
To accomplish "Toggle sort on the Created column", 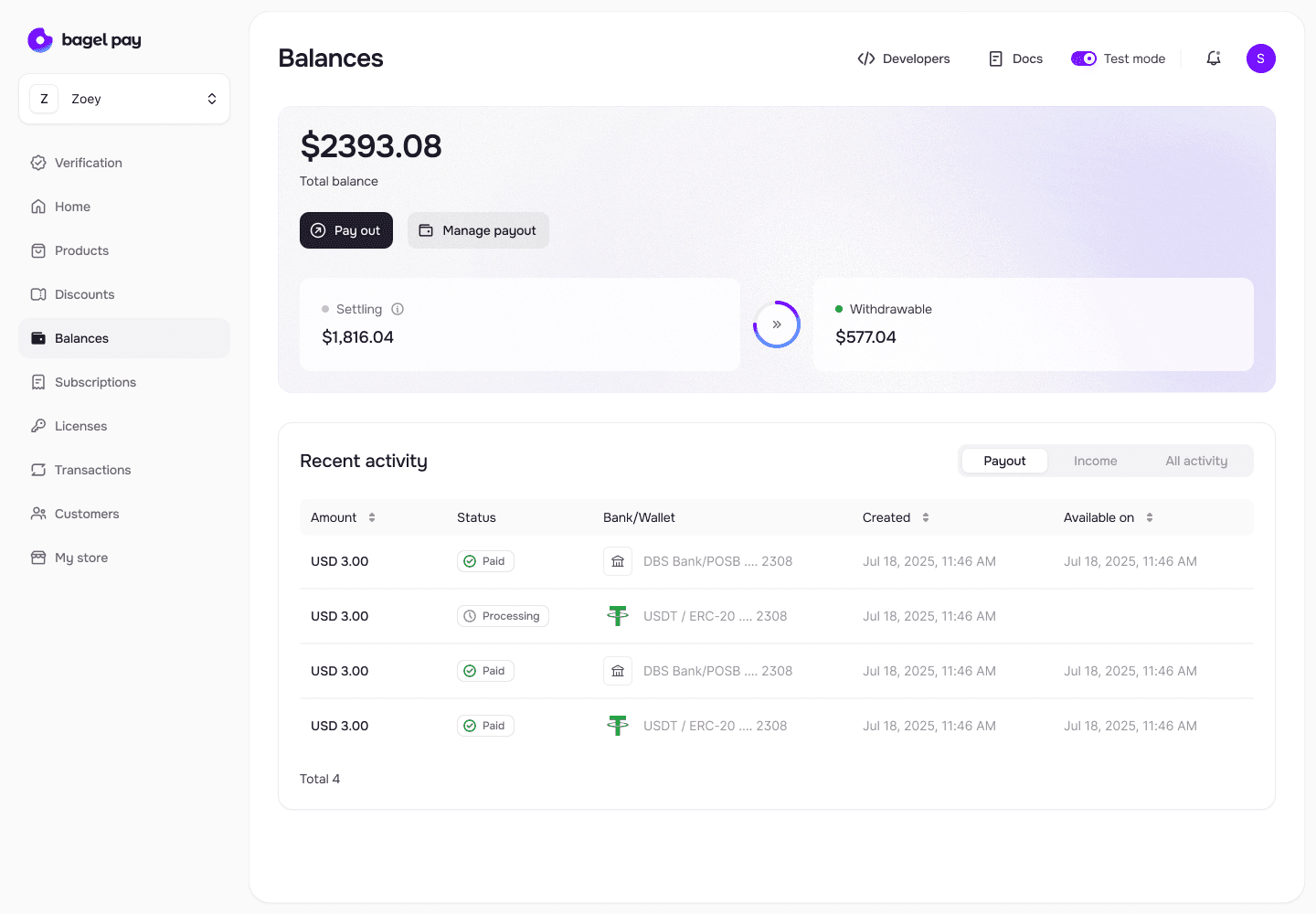I will pyautogui.click(x=925, y=516).
